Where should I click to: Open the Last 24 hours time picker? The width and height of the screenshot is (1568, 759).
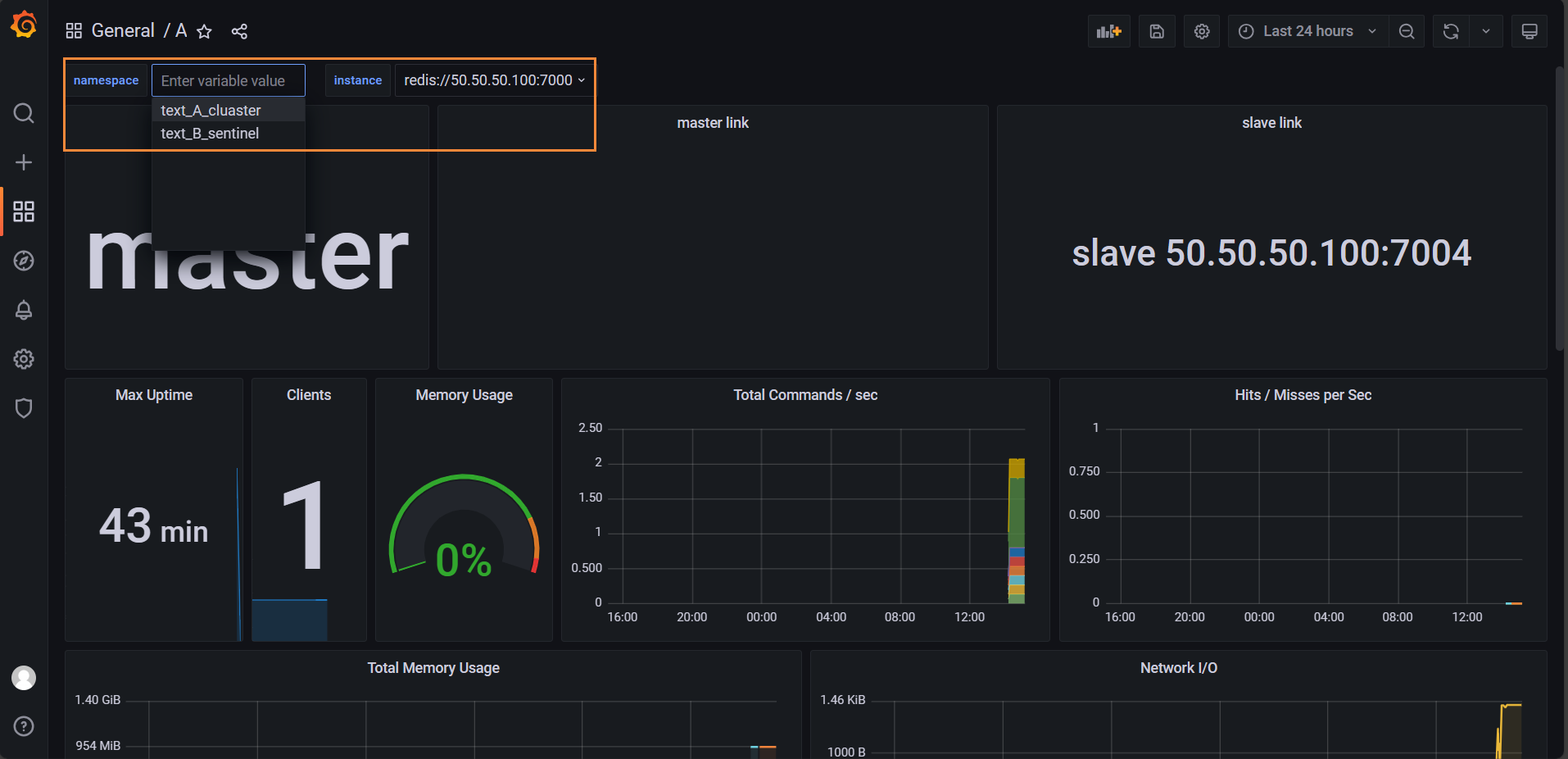(1307, 31)
